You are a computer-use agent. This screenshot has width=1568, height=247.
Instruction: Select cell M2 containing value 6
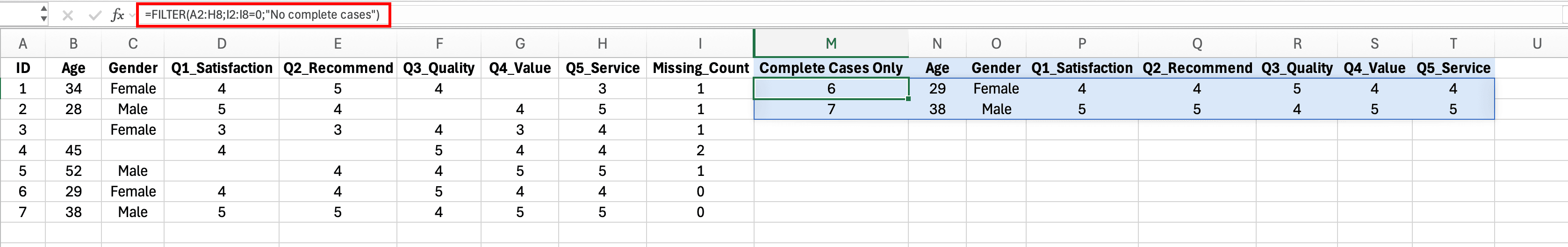point(830,89)
